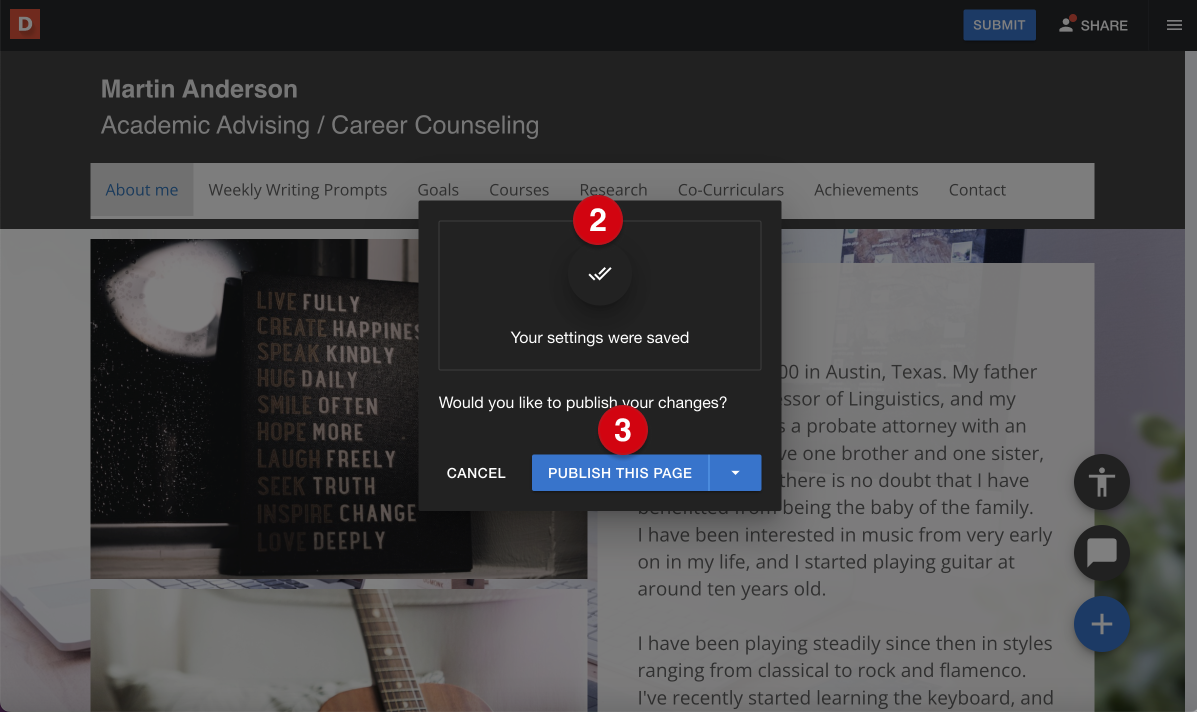Click the guitar photo

(x=339, y=650)
